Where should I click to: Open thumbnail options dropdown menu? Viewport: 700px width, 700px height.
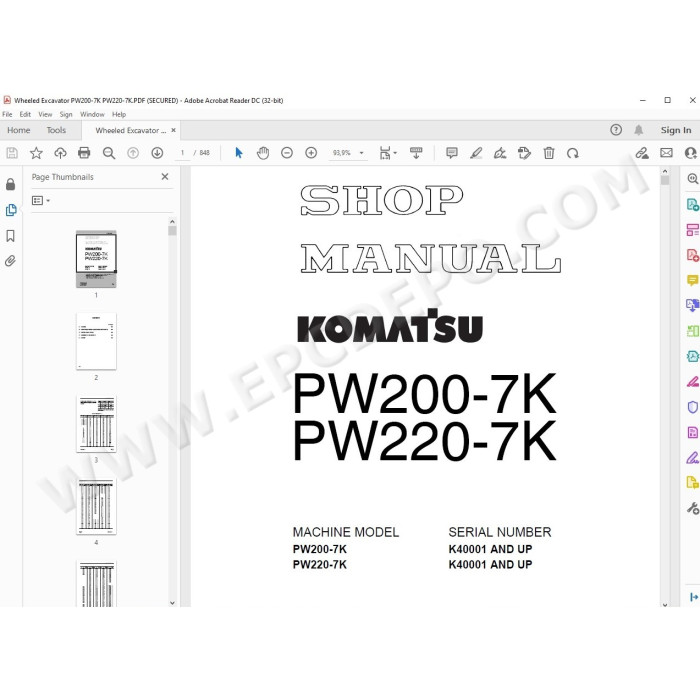click(x=41, y=201)
